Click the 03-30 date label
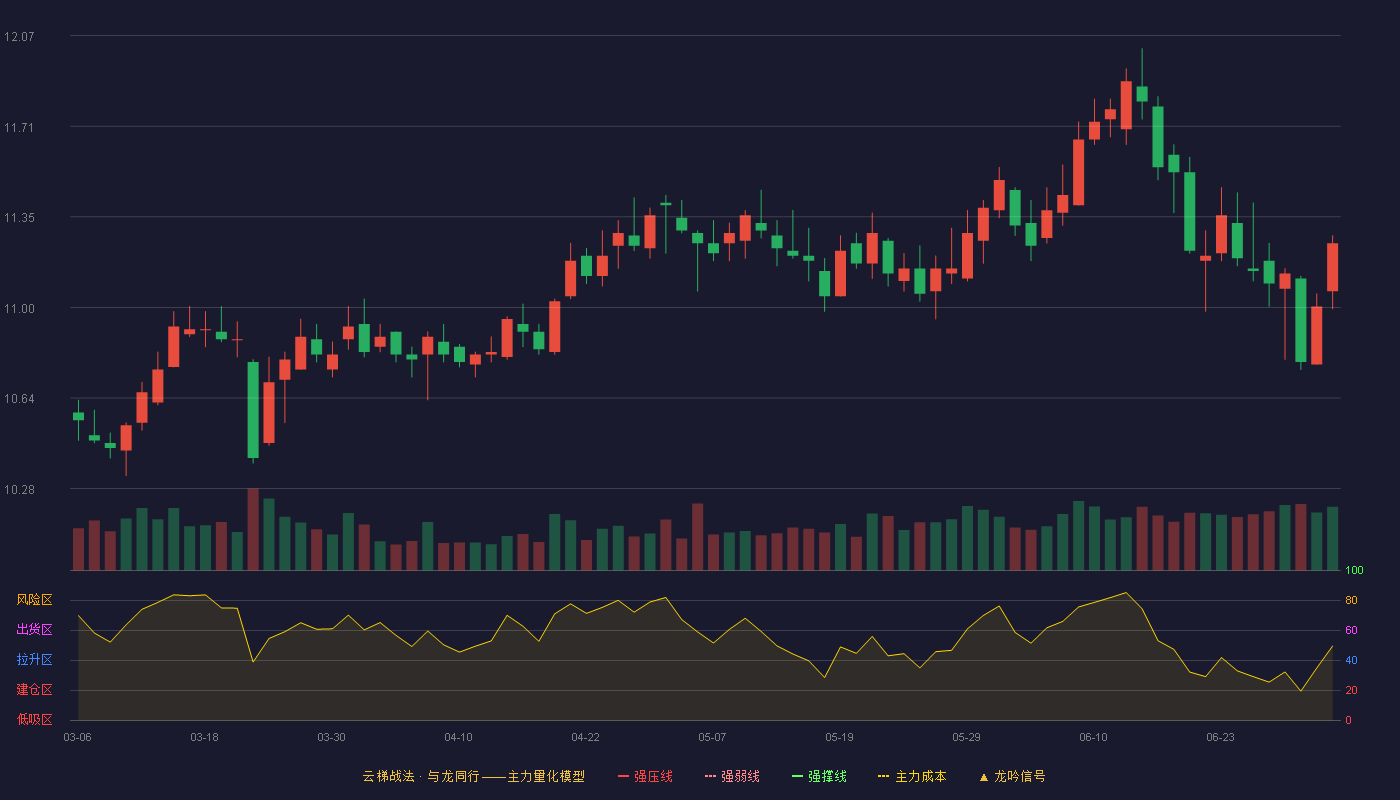The width and height of the screenshot is (1400, 800). [x=331, y=737]
